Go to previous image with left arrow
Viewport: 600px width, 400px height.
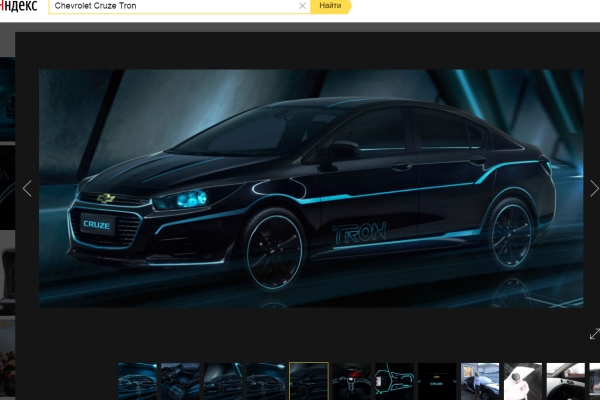click(27, 189)
